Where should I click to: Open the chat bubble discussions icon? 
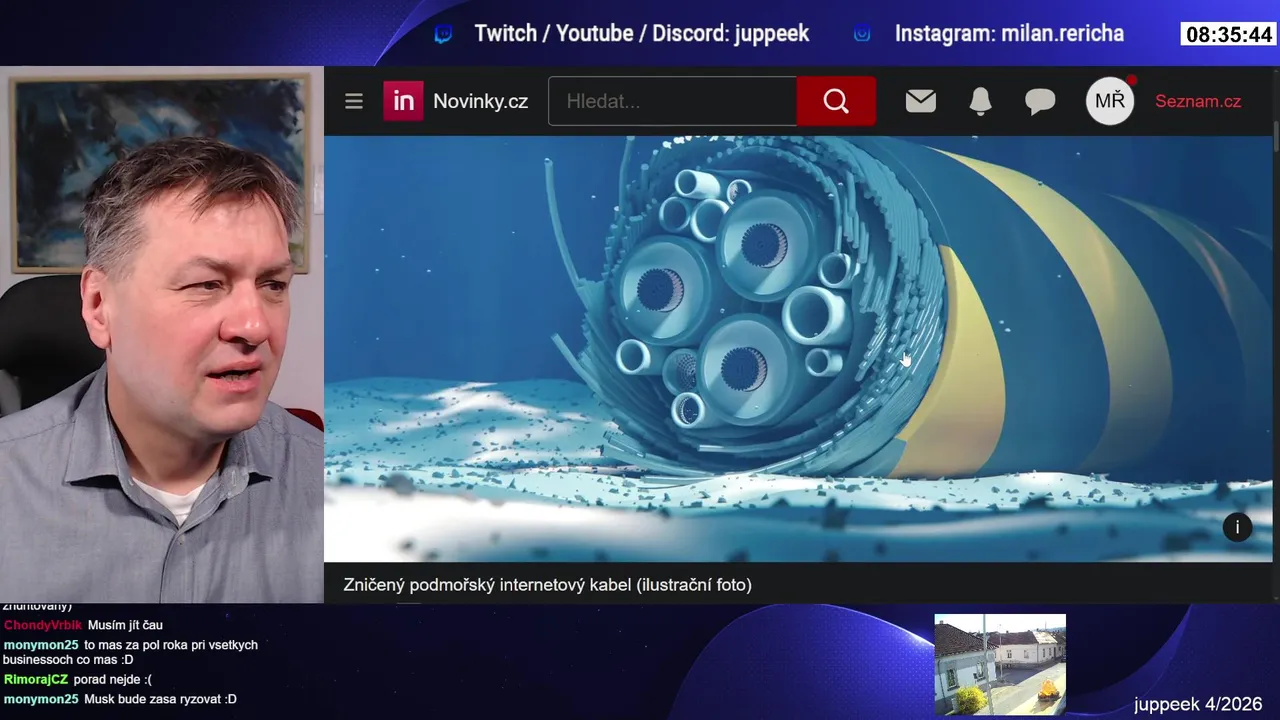pos(1040,101)
